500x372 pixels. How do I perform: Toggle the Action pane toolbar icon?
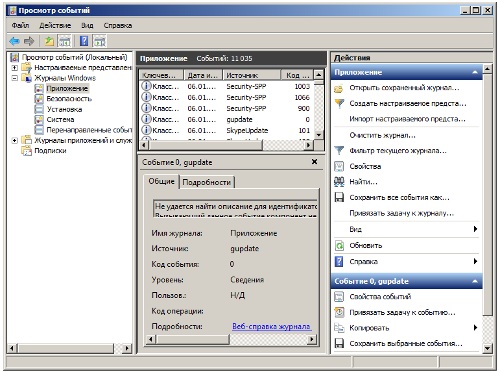click(100, 41)
